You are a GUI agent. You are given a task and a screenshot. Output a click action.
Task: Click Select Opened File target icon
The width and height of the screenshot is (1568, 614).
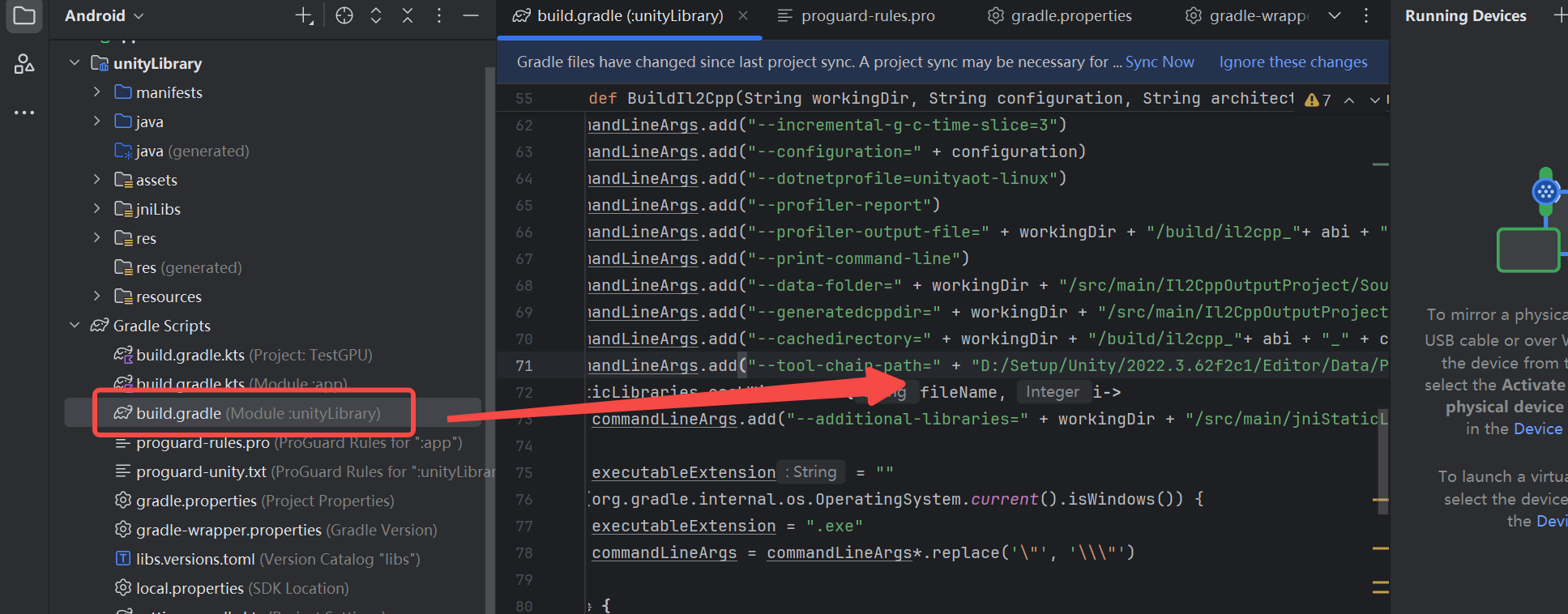coord(344,15)
